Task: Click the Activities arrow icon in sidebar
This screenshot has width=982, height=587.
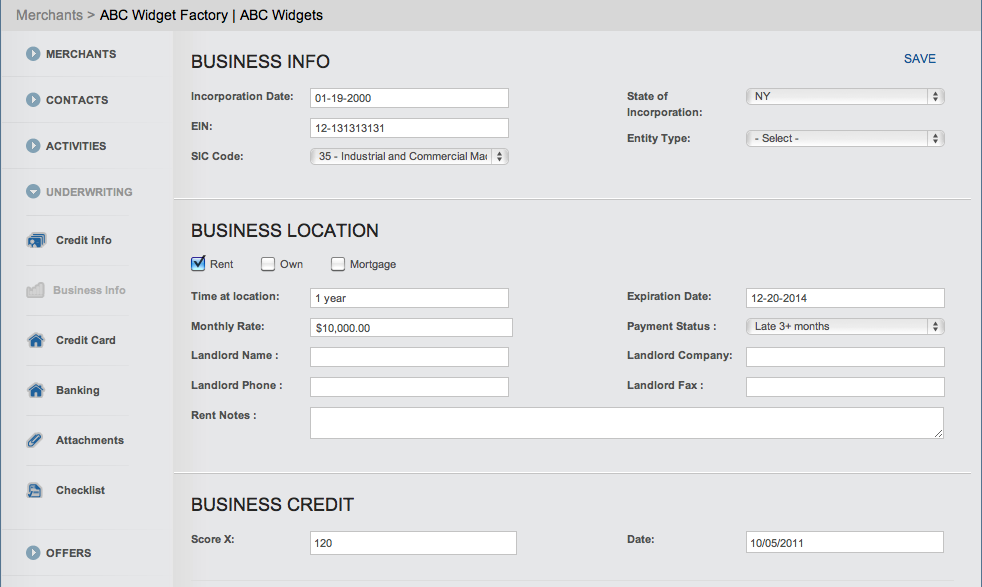Action: pos(33,145)
